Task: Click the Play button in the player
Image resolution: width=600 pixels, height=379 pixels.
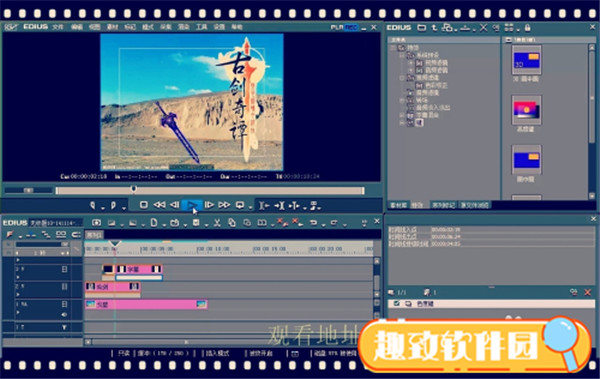Action: click(x=192, y=205)
